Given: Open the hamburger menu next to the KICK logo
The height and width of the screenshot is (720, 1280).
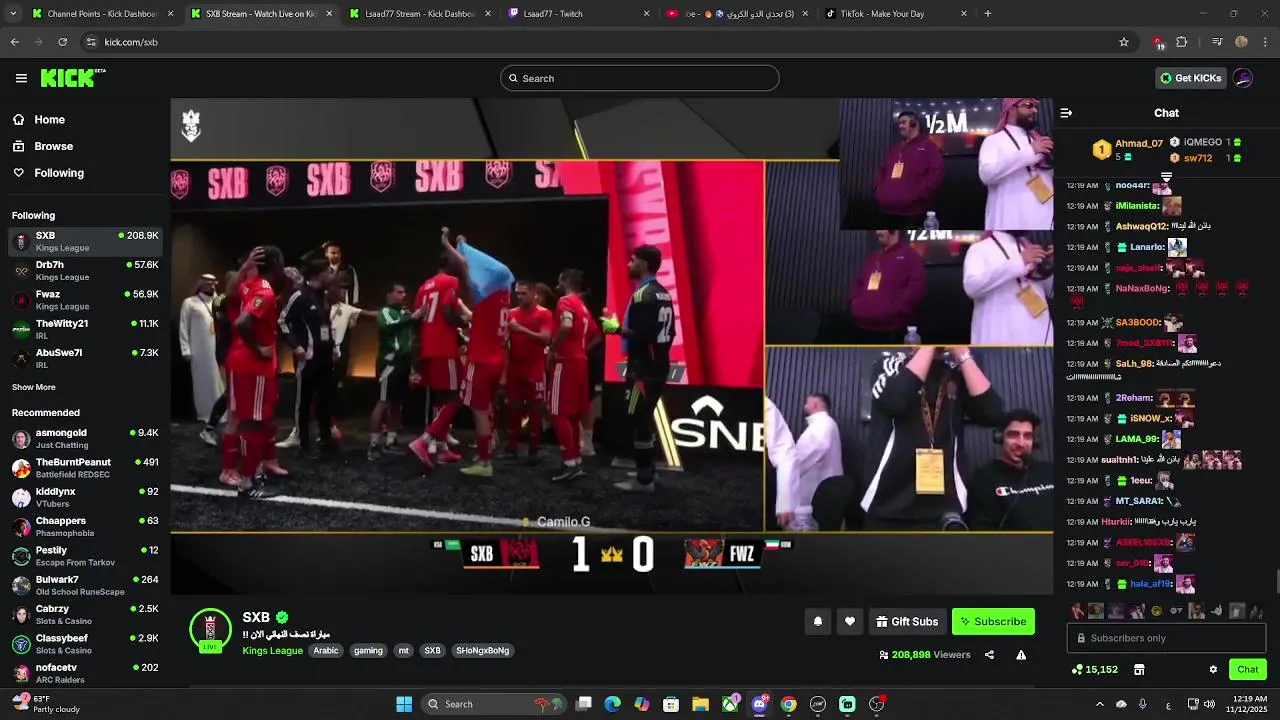Looking at the screenshot, I should (x=21, y=78).
